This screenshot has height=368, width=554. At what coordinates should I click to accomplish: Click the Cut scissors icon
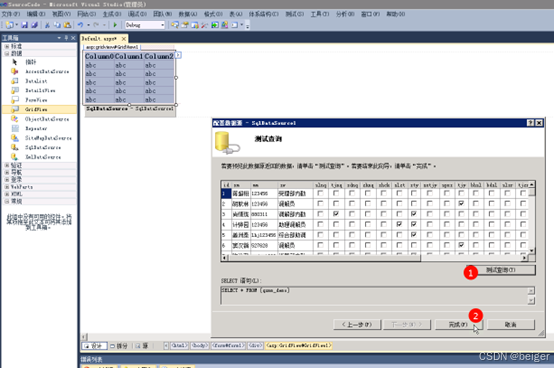47,25
